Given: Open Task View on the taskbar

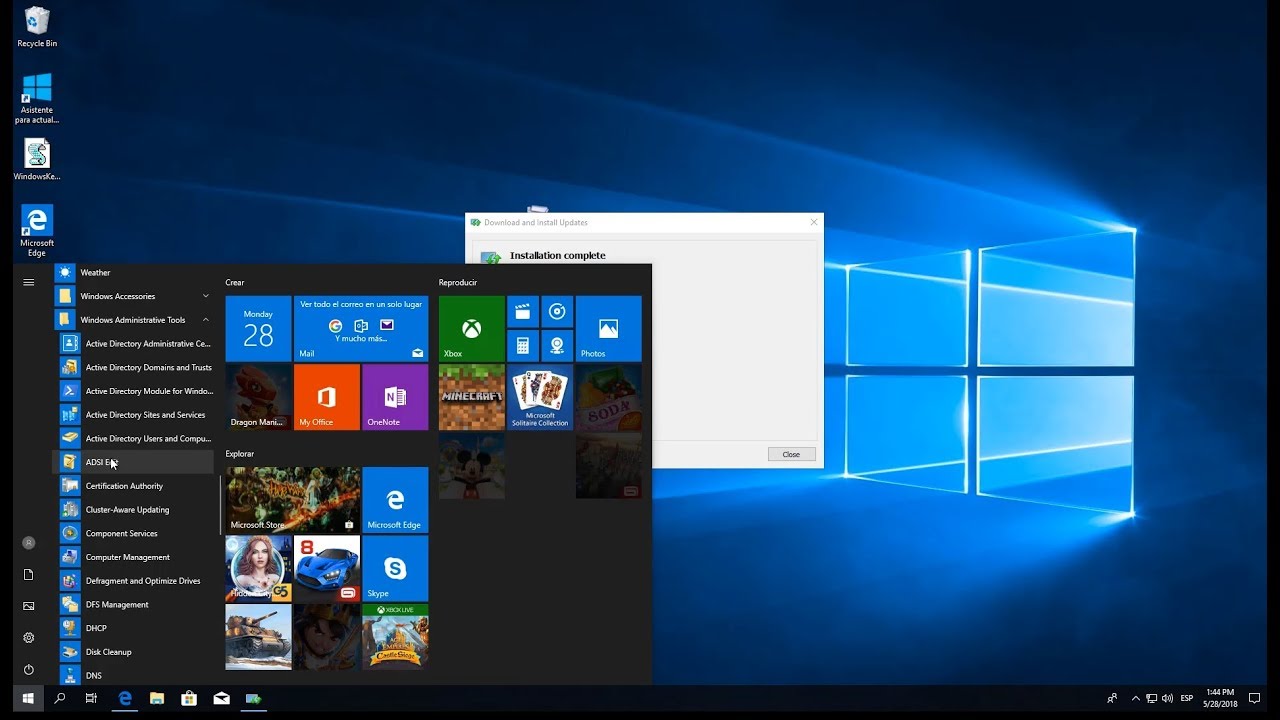Looking at the screenshot, I should point(91,699).
